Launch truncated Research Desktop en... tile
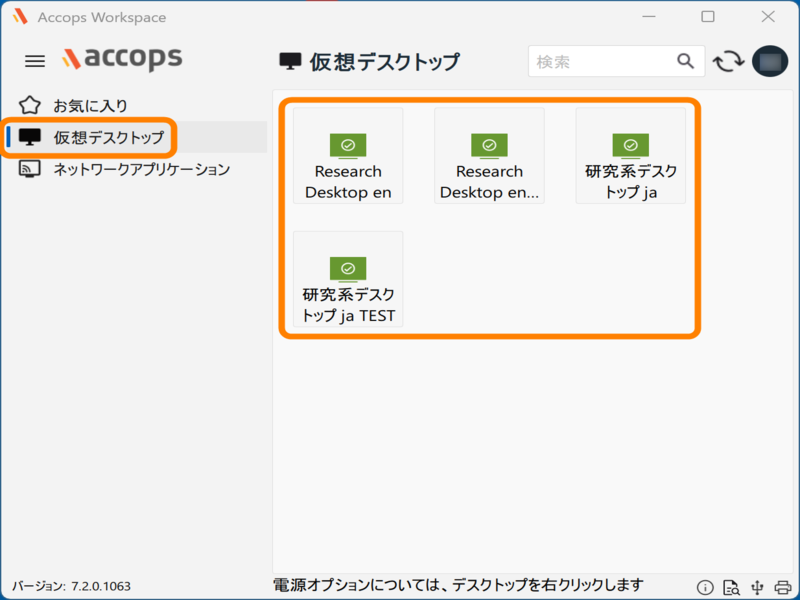Viewport: 800px width, 600px height. (x=489, y=156)
